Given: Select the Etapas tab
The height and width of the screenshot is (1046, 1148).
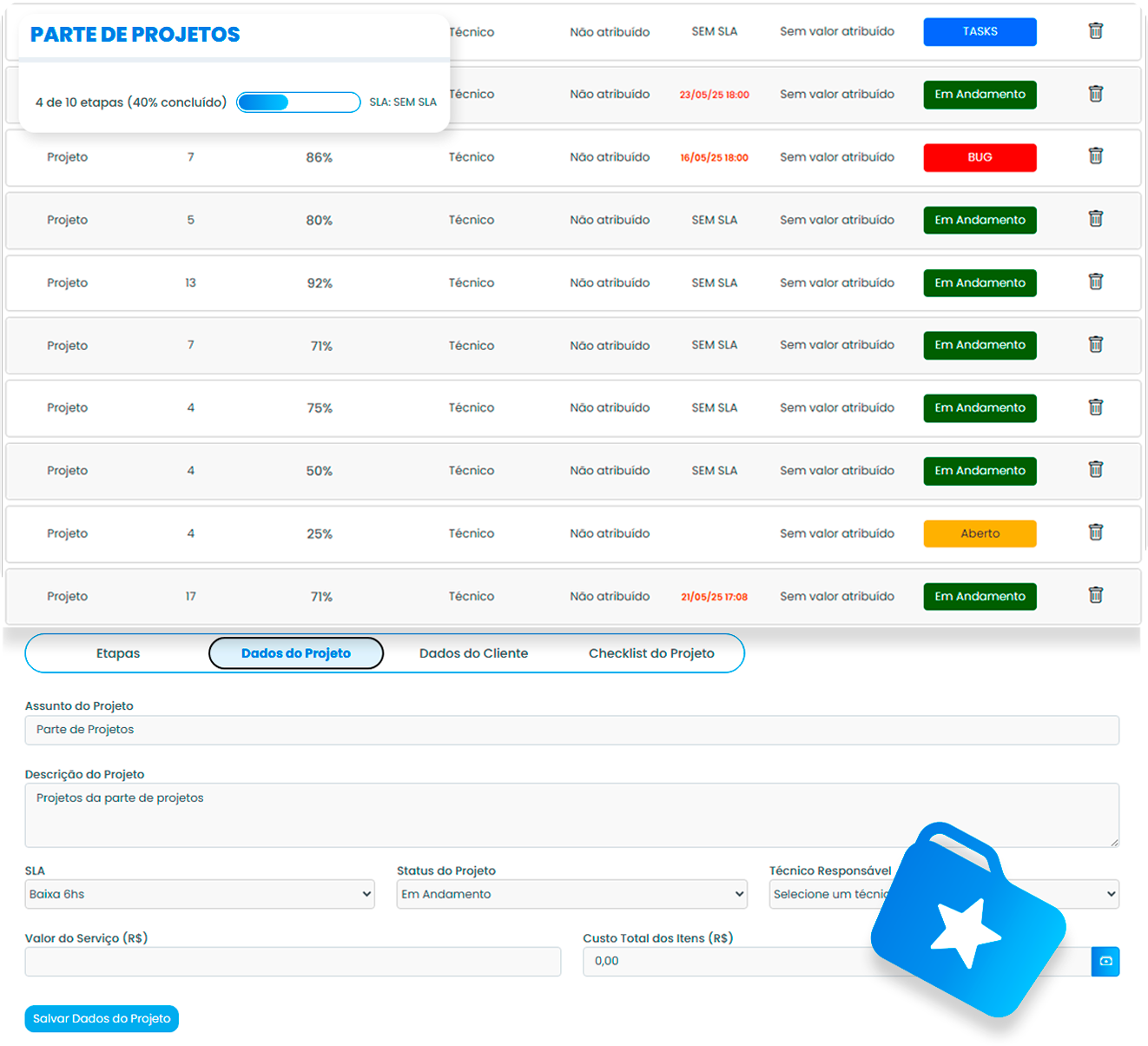Looking at the screenshot, I should (118, 652).
